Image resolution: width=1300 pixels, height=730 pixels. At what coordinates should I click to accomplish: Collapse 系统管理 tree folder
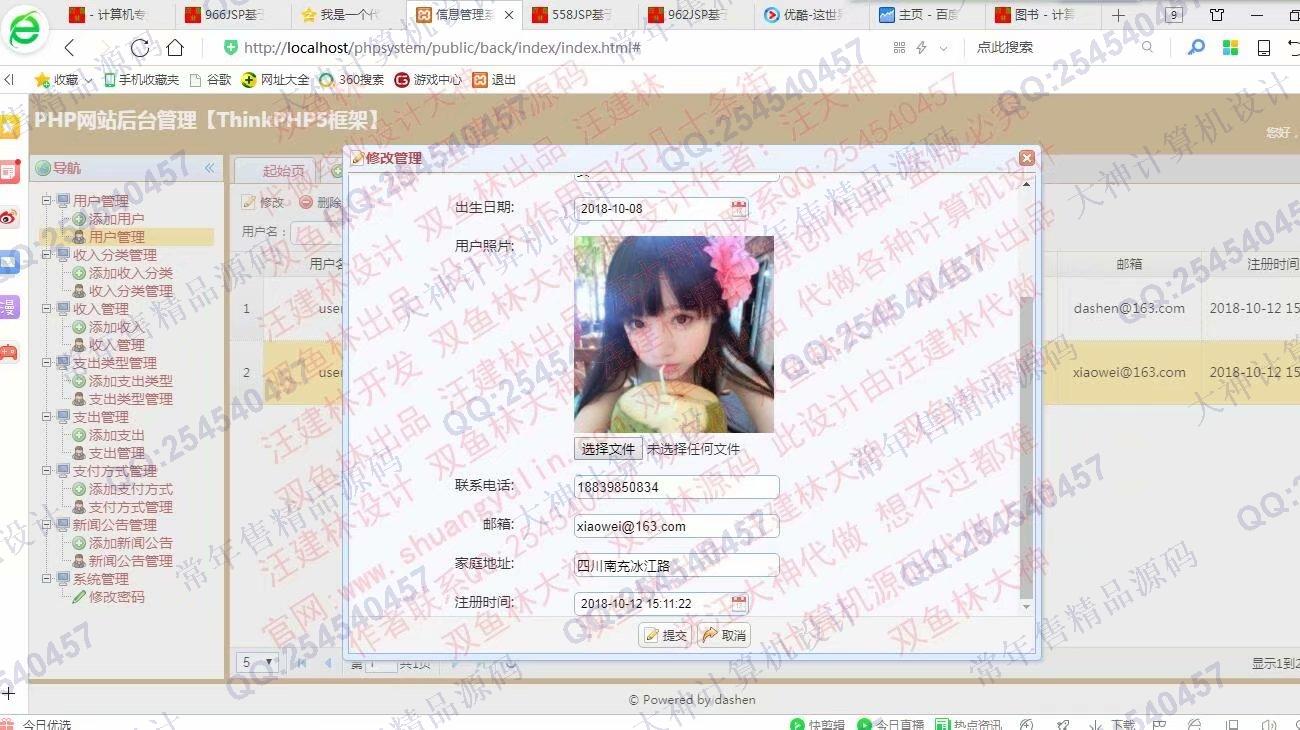(46, 579)
